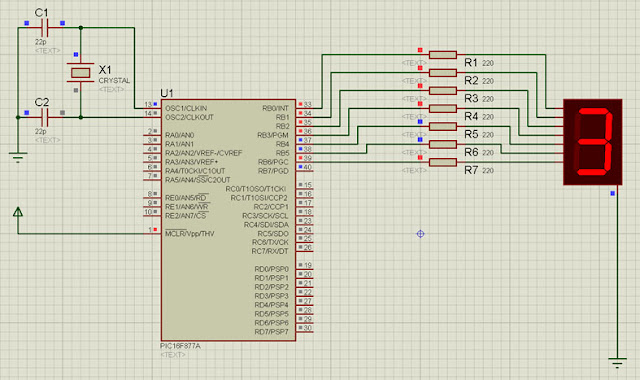This screenshot has width=640, height=380.
Task: Select the X1 crystal symbol
Action: click(x=80, y=73)
